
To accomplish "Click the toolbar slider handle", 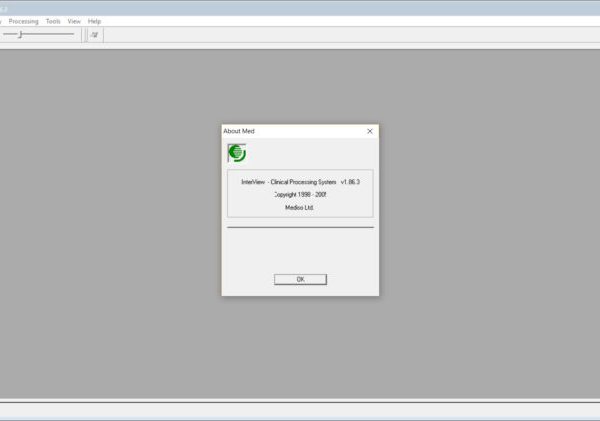I will click(20, 35).
